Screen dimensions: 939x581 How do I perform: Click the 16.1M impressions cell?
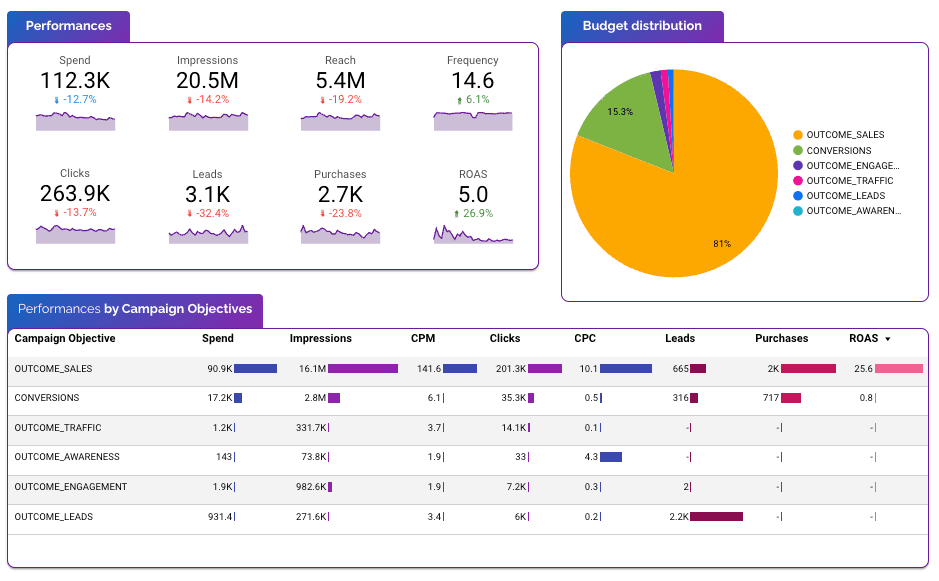(313, 369)
